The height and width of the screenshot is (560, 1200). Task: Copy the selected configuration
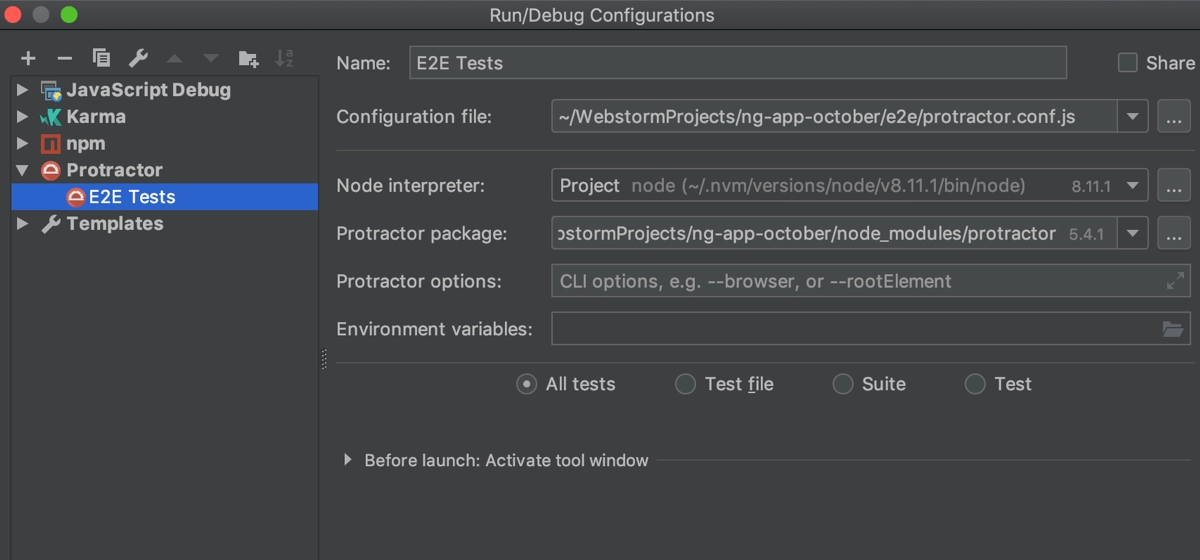click(101, 59)
